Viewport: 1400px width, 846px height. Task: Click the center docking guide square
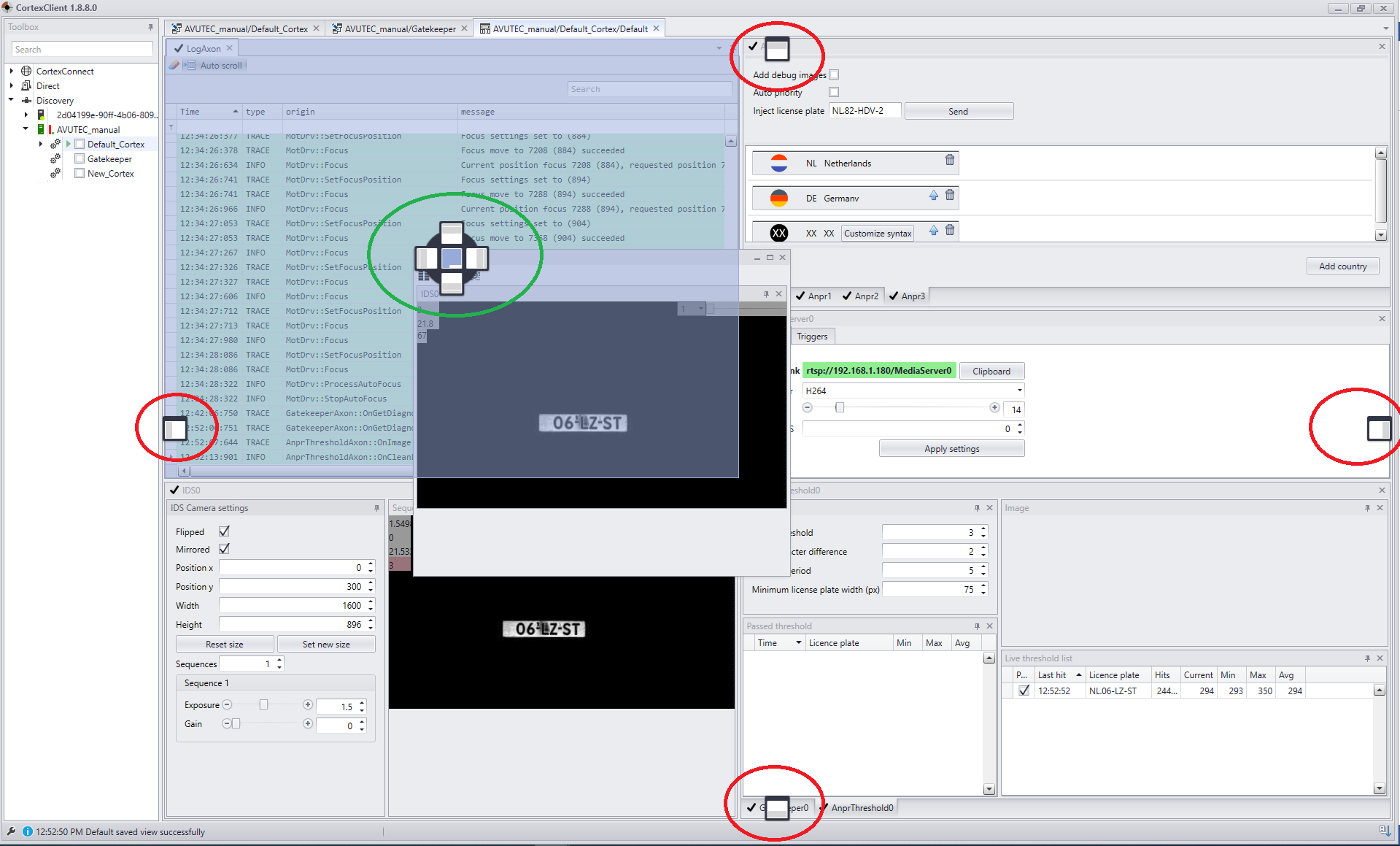(x=452, y=258)
